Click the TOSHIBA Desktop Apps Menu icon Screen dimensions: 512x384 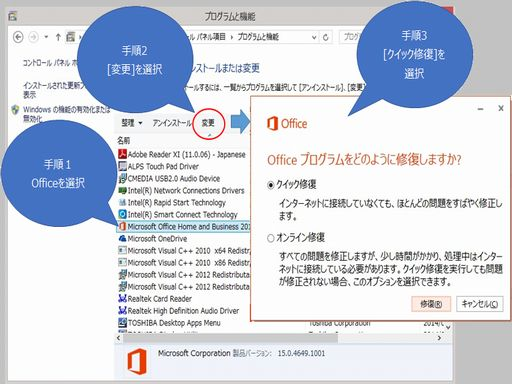(x=122, y=322)
